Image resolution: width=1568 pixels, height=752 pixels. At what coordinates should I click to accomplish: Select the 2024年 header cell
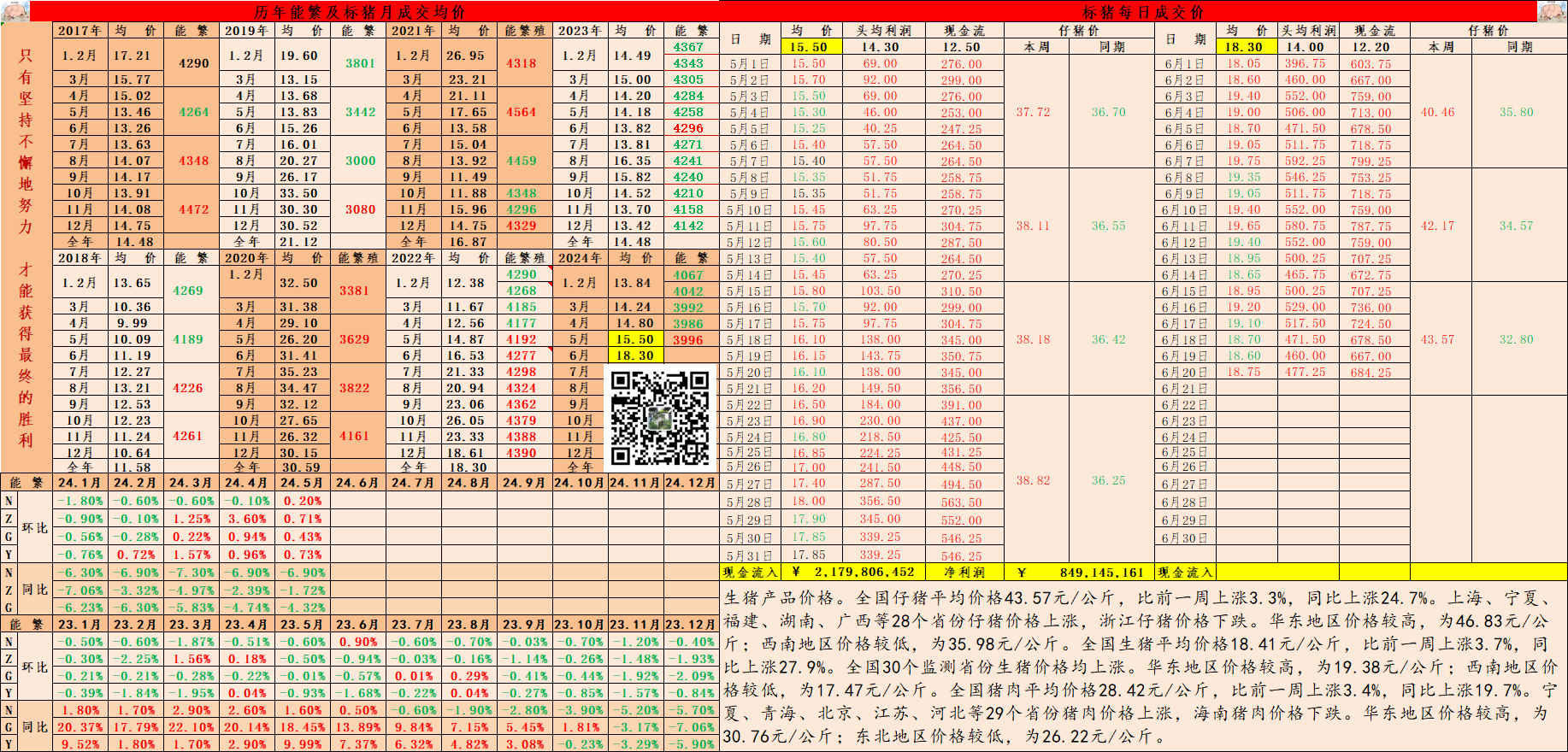(580, 258)
